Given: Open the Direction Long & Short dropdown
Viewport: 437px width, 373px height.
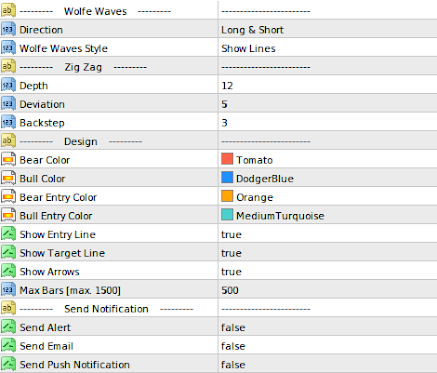Looking at the screenshot, I should [328, 29].
